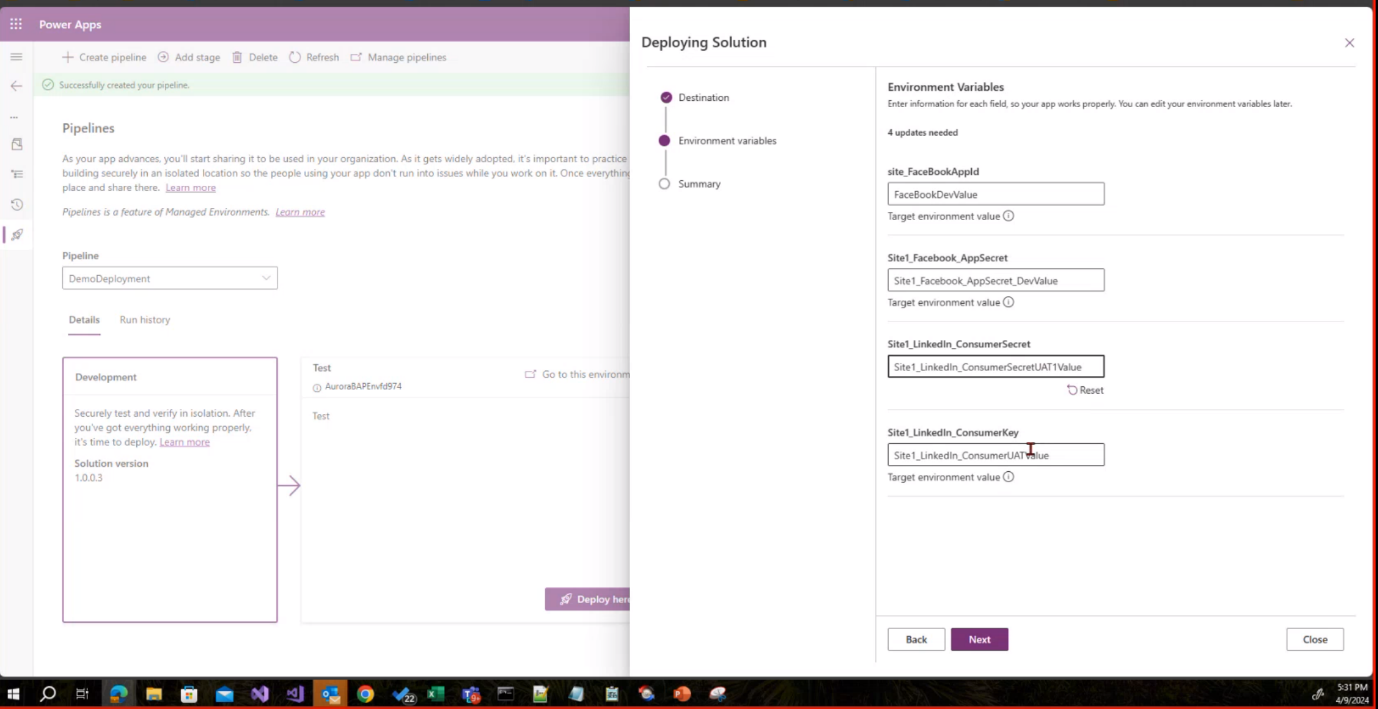Click the info icon beside AuroraBAPEnvfd974
Screen dimensions: 1378x709
(317, 387)
